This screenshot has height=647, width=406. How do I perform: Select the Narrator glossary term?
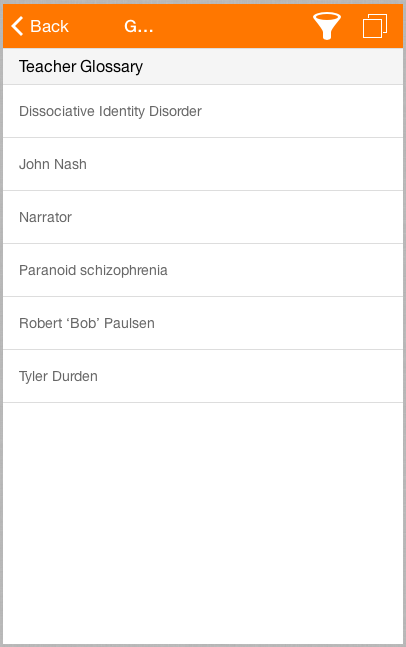point(203,217)
